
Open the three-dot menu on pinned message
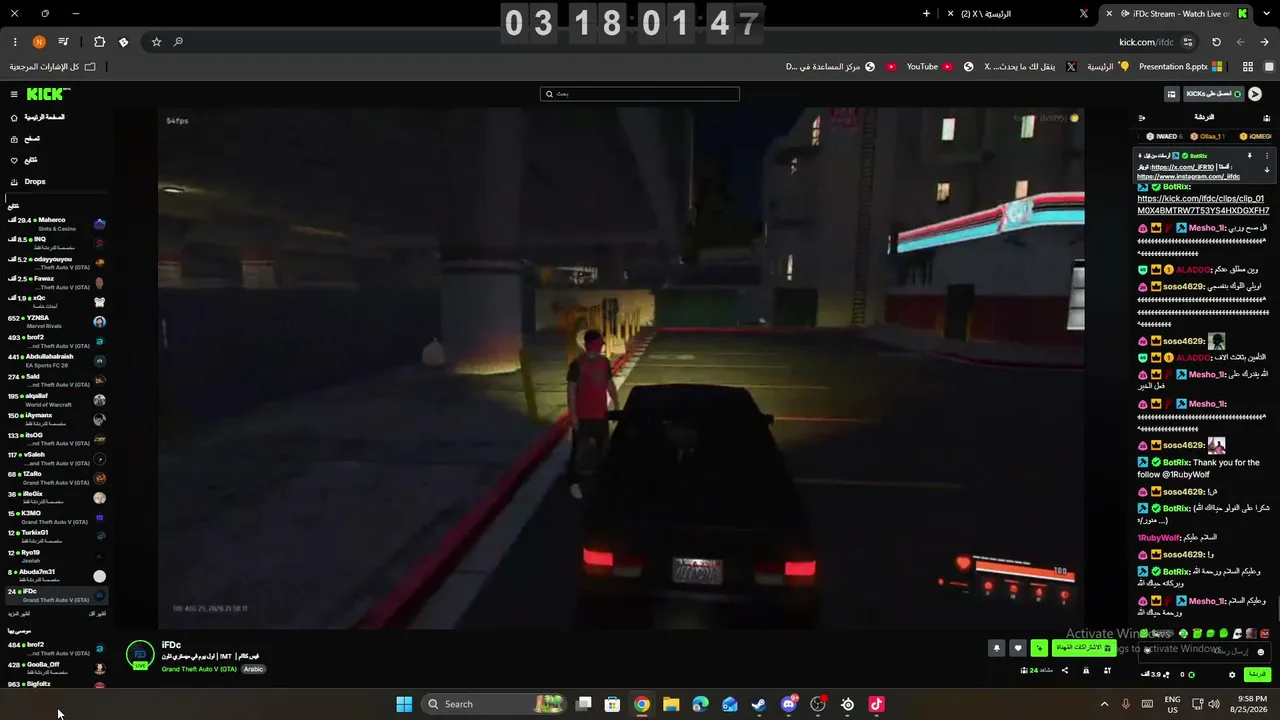pyautogui.click(x=1266, y=156)
